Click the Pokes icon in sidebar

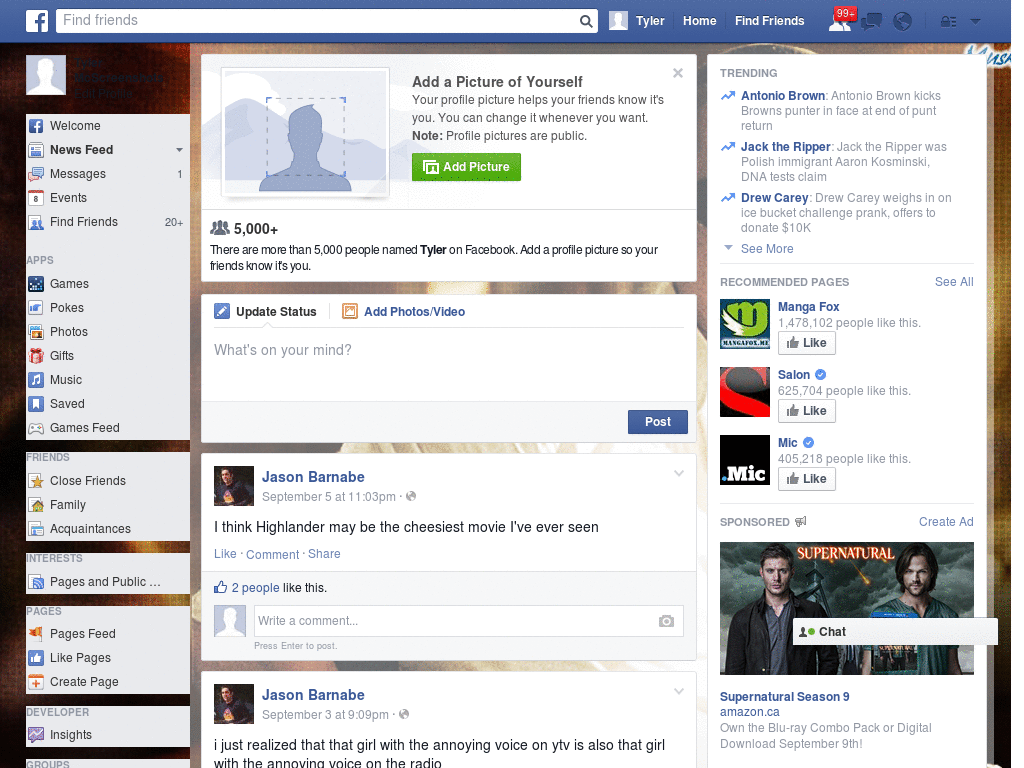[x=36, y=308]
